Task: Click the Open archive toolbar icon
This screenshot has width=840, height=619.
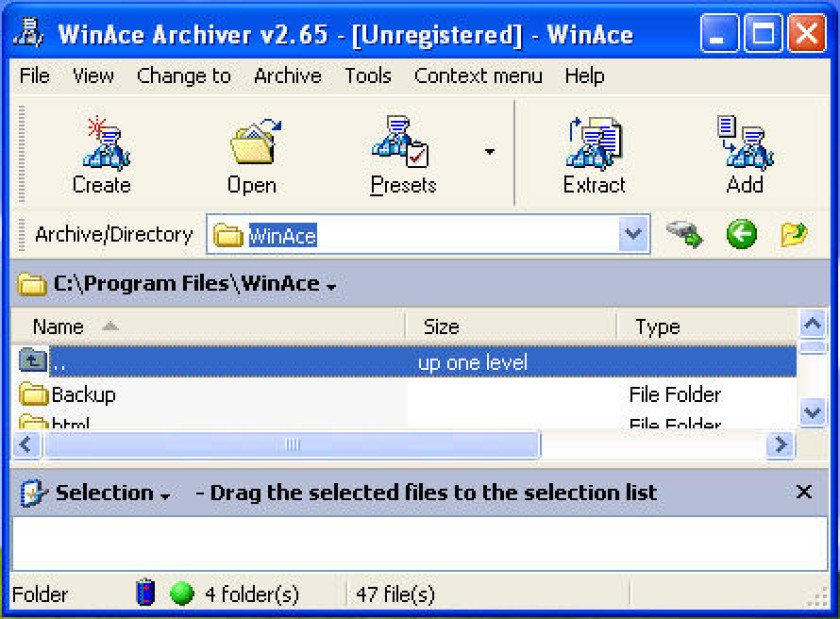Action: [256, 142]
